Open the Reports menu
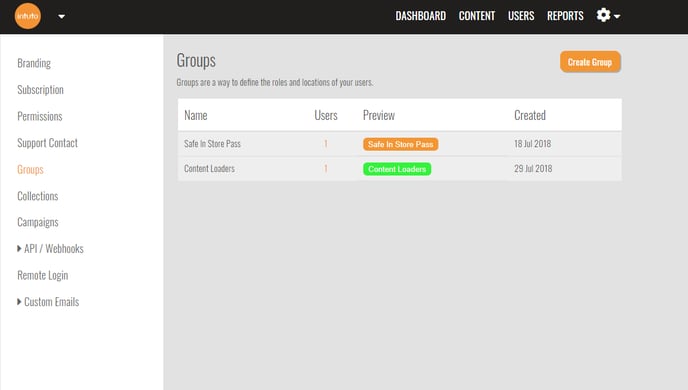Image resolution: width=688 pixels, height=390 pixels. pos(565,16)
